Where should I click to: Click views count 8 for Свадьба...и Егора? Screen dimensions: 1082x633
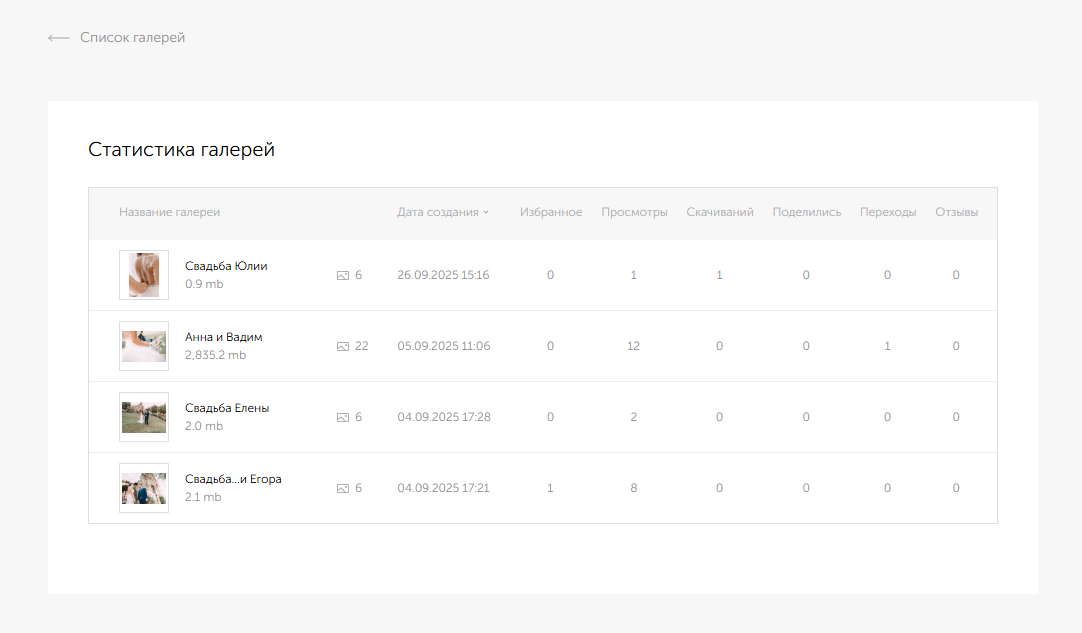point(634,488)
